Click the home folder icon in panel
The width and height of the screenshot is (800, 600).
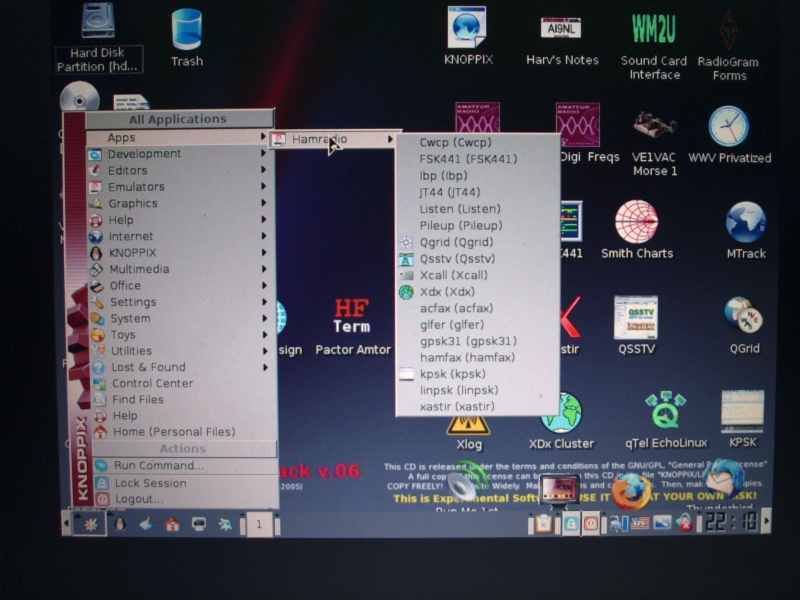point(172,524)
